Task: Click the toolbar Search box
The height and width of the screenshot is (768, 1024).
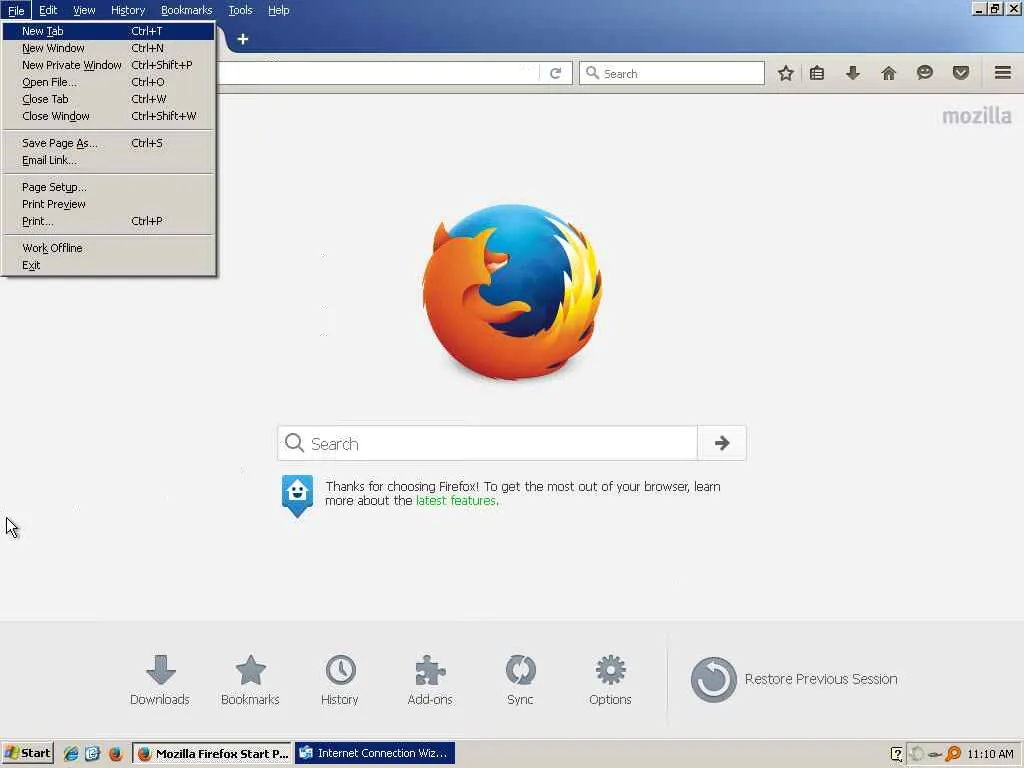Action: coord(672,73)
